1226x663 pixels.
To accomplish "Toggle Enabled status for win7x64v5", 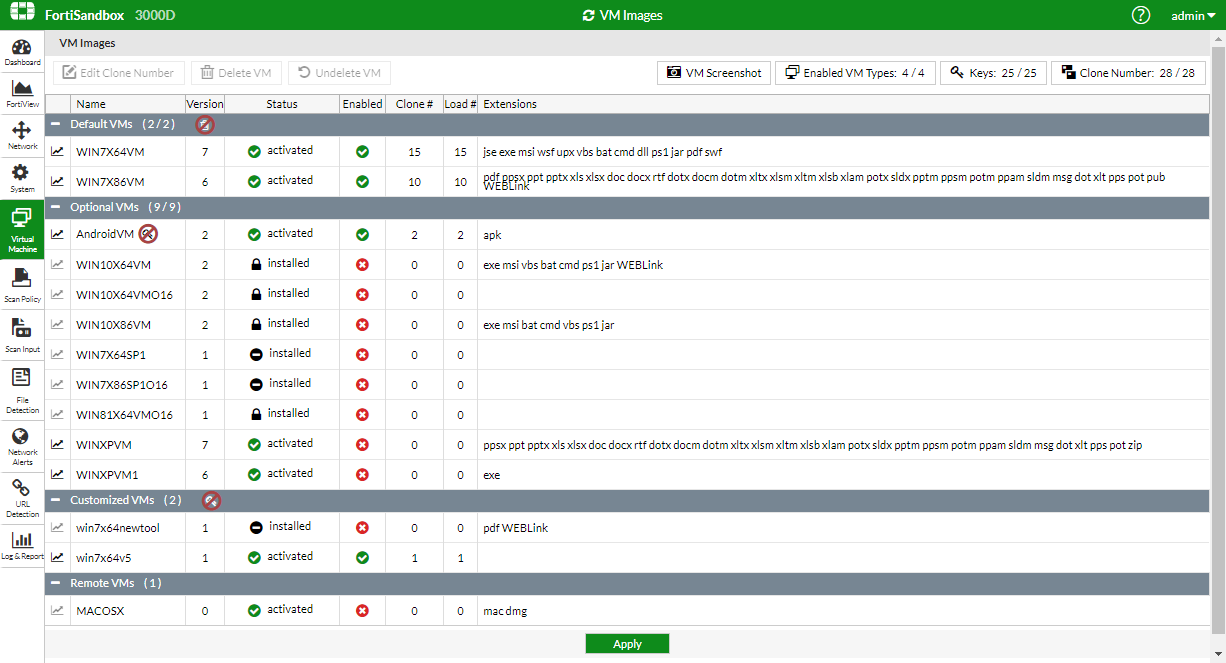I will tap(362, 558).
